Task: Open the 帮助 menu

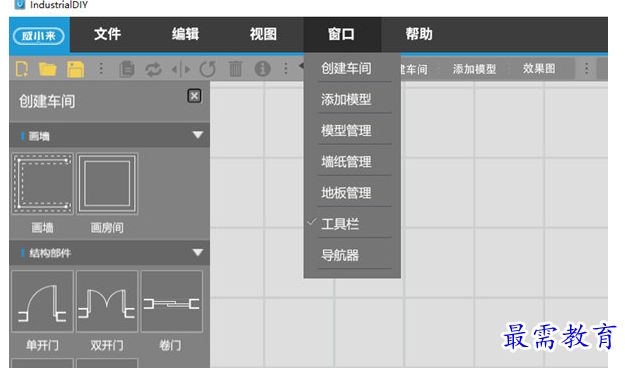Action: click(419, 34)
